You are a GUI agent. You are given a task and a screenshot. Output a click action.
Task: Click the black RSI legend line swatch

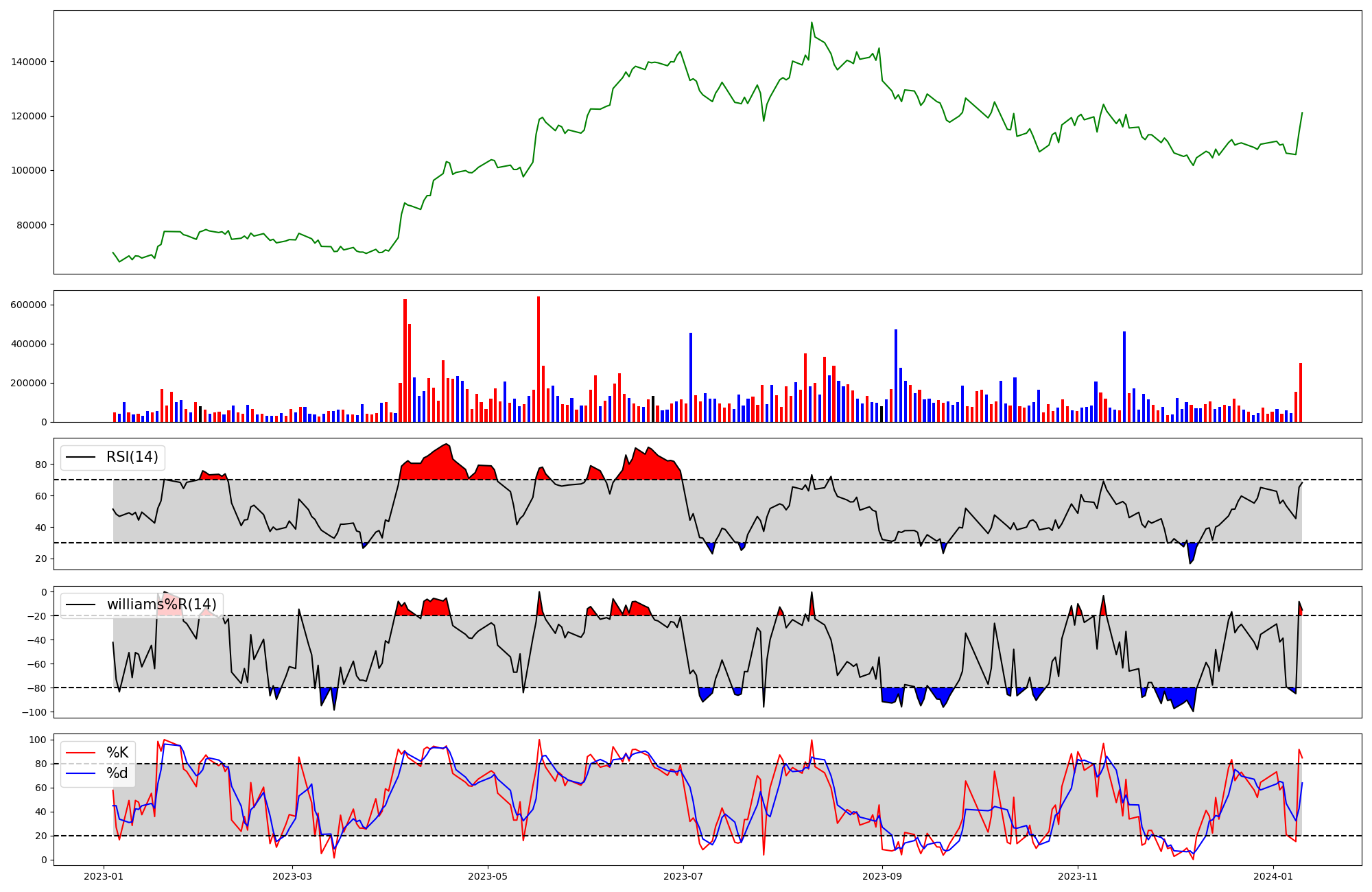click(80, 457)
